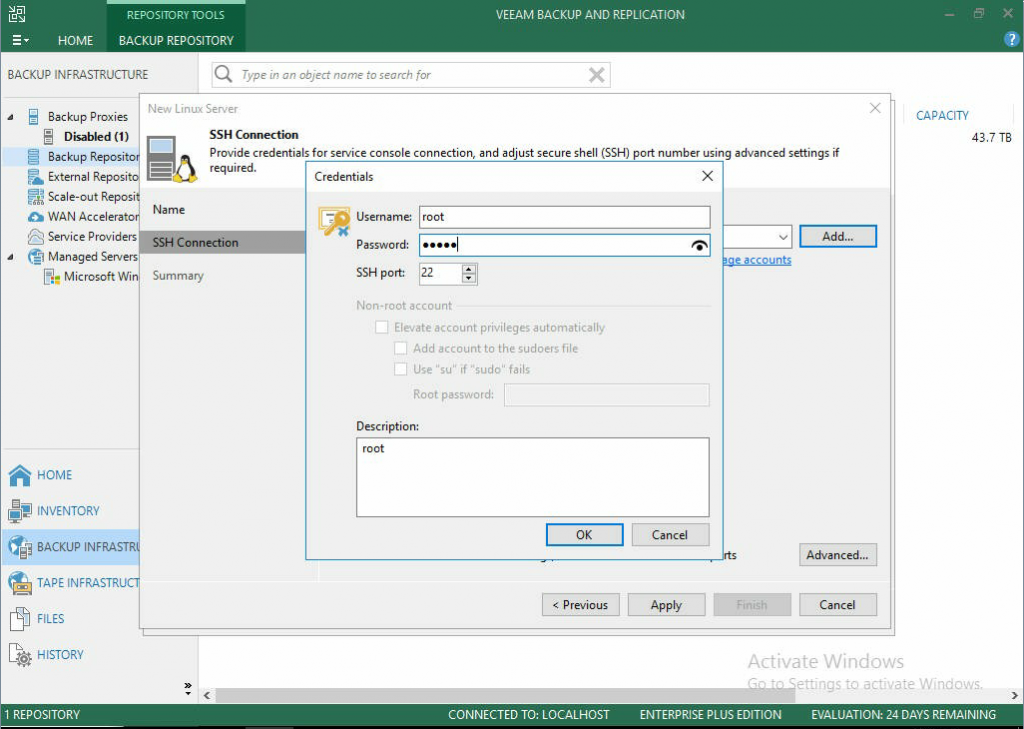This screenshot has height=729, width=1024.
Task: Focus the Username field
Action: point(564,217)
